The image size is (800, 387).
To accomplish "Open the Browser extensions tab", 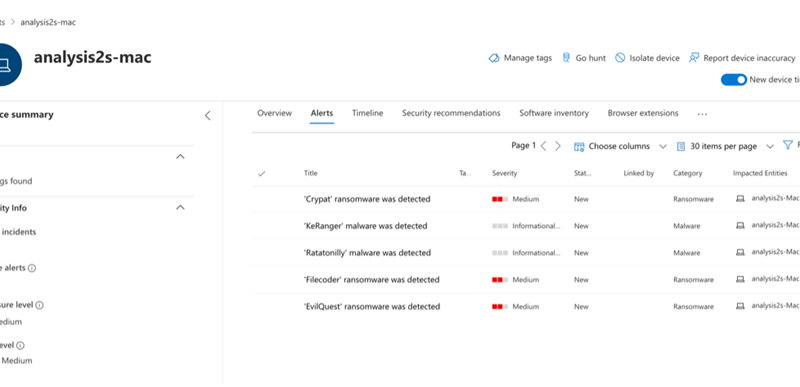I will click(643, 113).
